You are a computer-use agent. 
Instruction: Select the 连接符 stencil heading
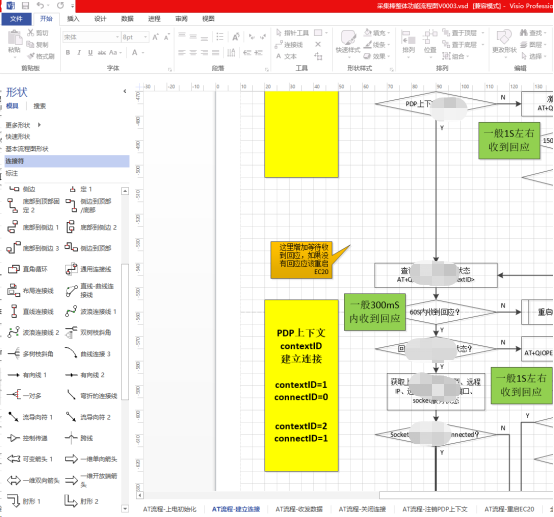click(67, 161)
